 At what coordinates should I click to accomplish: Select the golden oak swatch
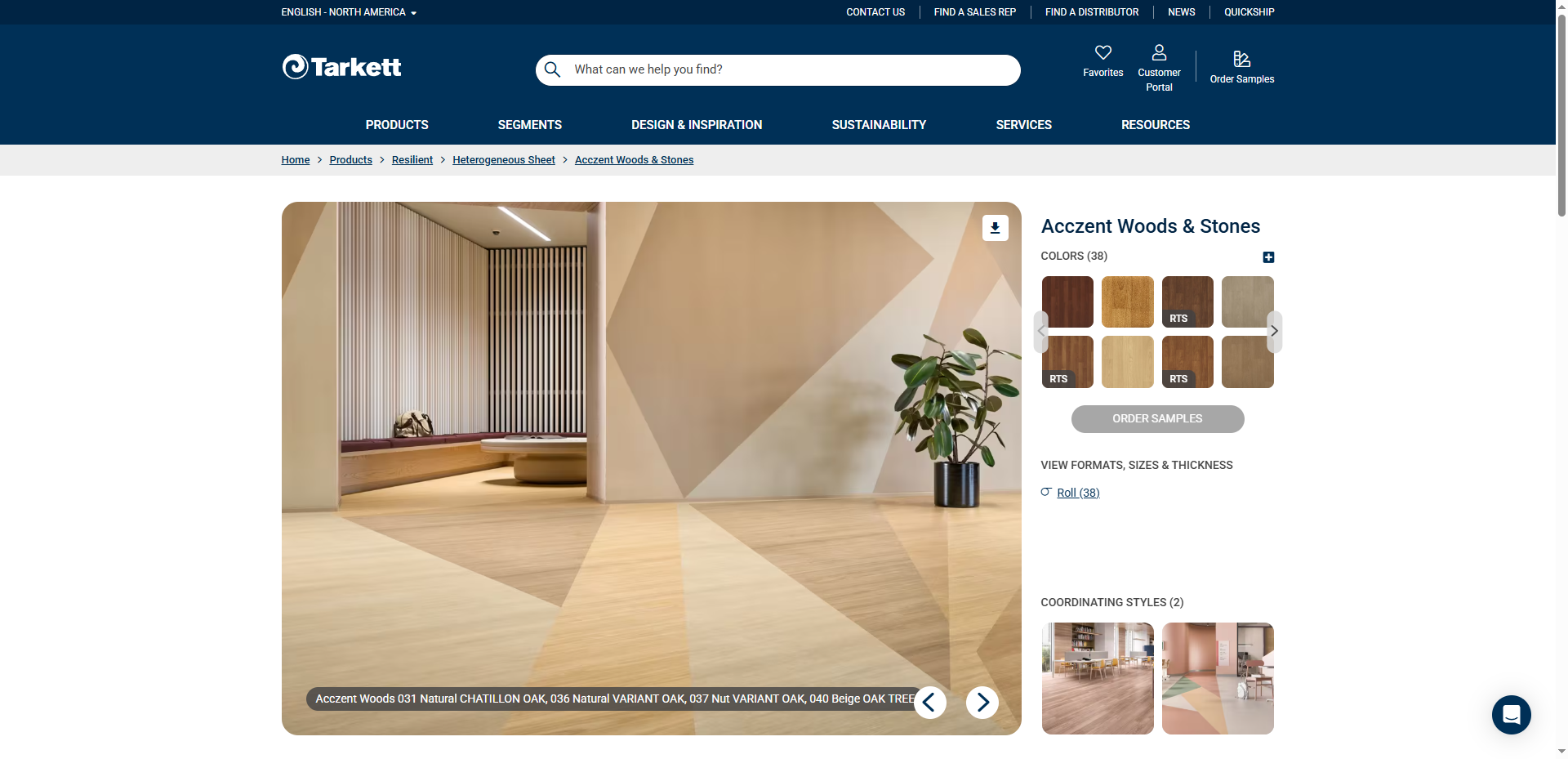(1128, 301)
